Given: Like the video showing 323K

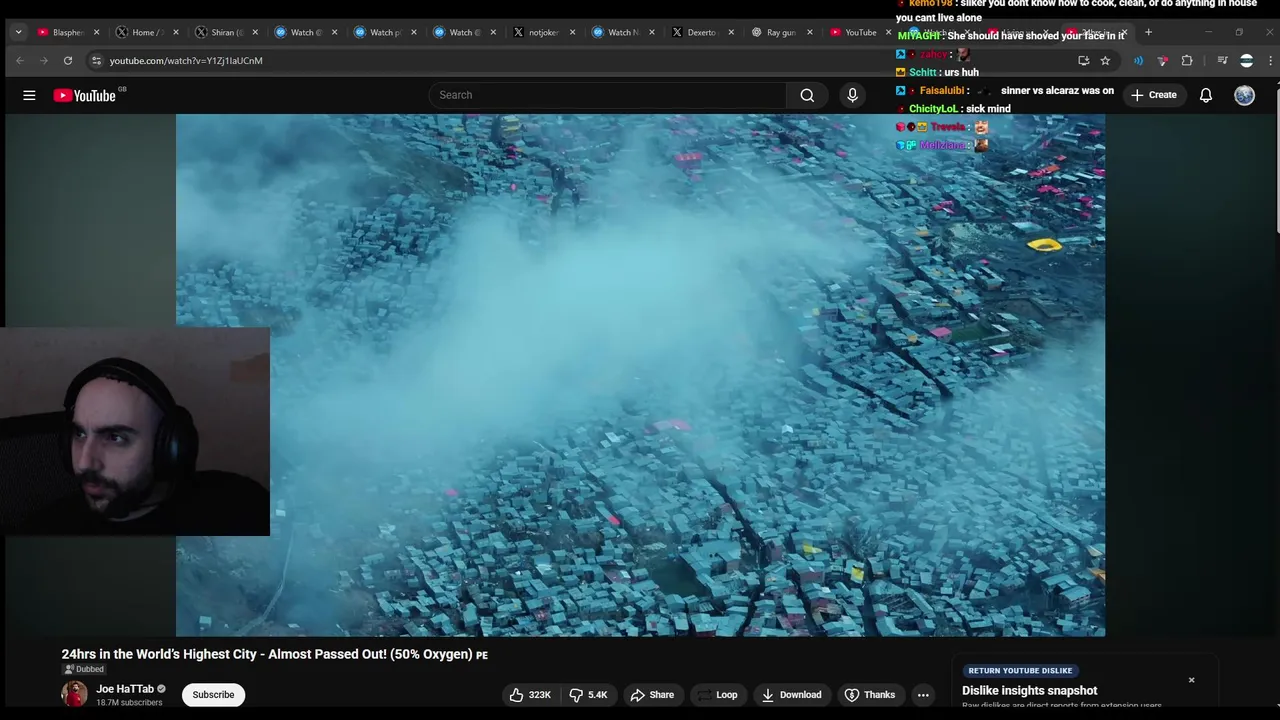Looking at the screenshot, I should pyautogui.click(x=529, y=695).
